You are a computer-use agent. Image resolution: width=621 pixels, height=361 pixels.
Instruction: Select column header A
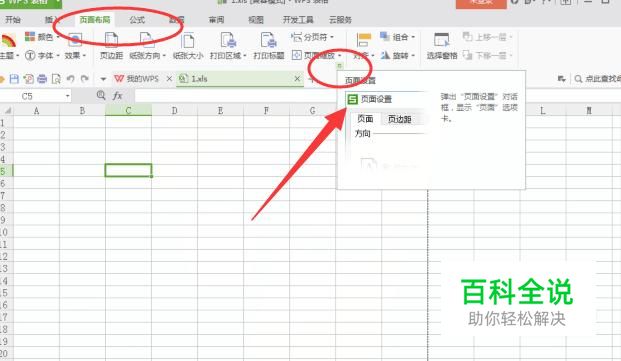(36, 110)
